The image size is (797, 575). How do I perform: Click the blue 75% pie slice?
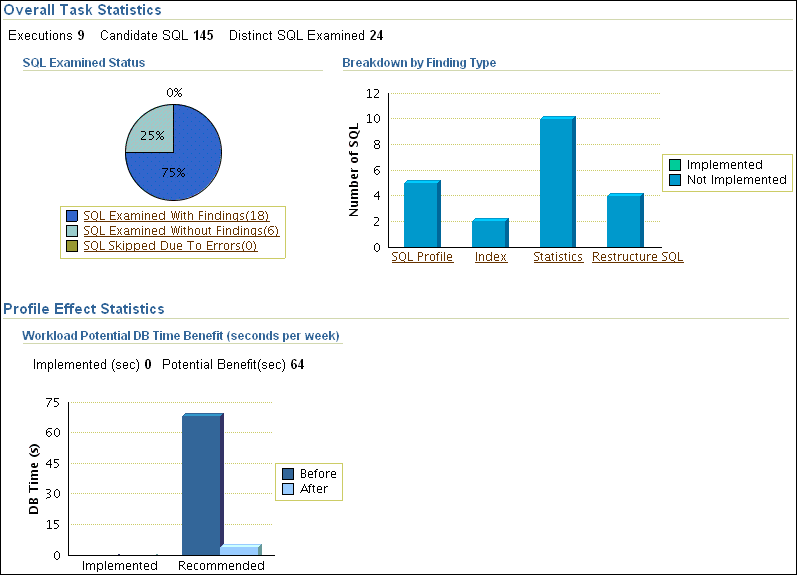coord(184,165)
